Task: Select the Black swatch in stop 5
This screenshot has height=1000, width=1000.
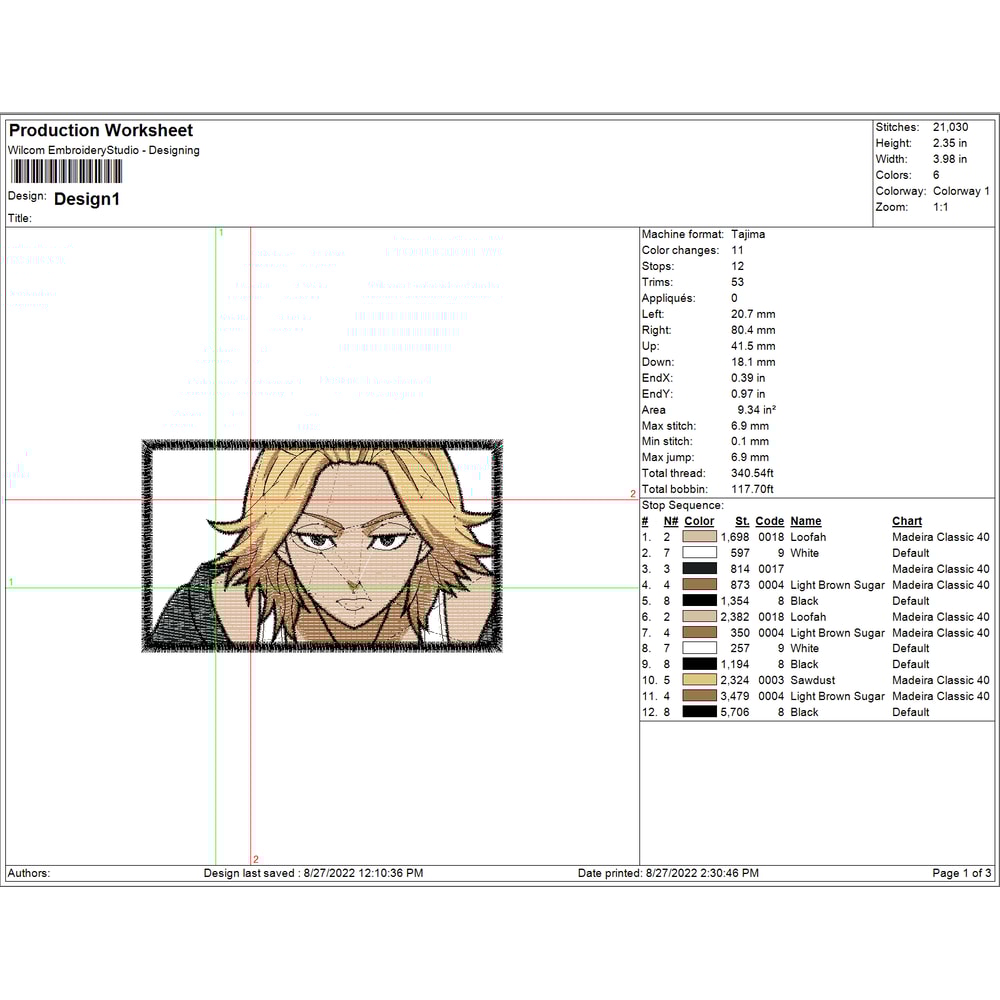Action: pyautogui.click(x=700, y=601)
